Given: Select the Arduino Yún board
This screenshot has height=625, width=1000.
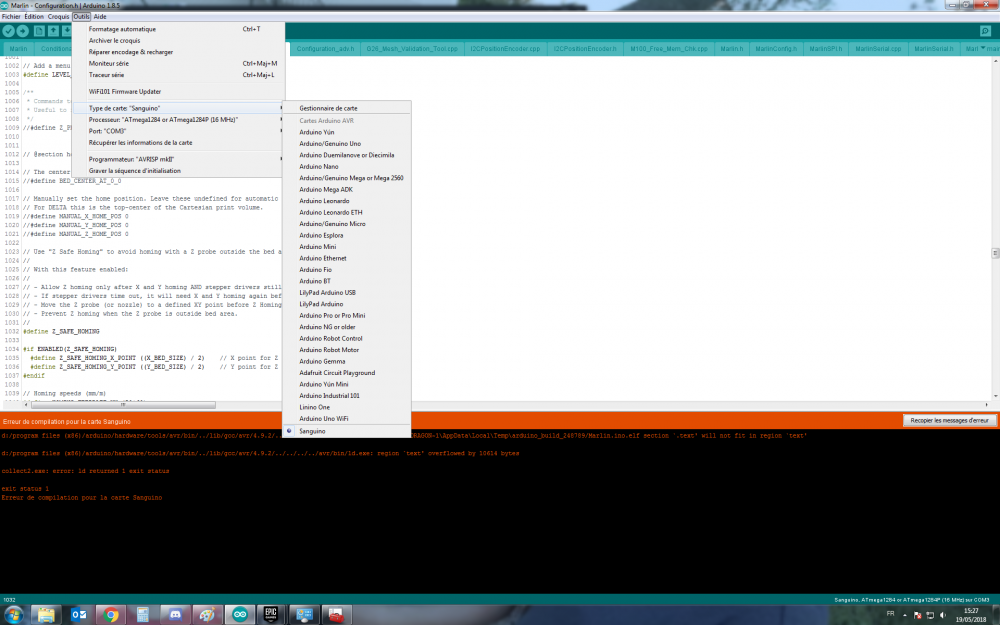Looking at the screenshot, I should point(346,133).
